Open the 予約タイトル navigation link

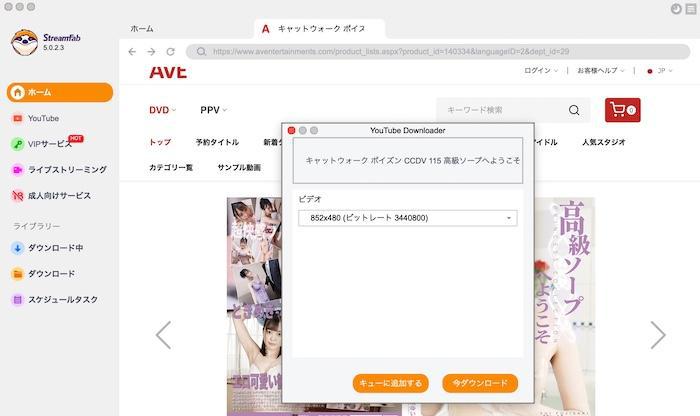click(217, 142)
